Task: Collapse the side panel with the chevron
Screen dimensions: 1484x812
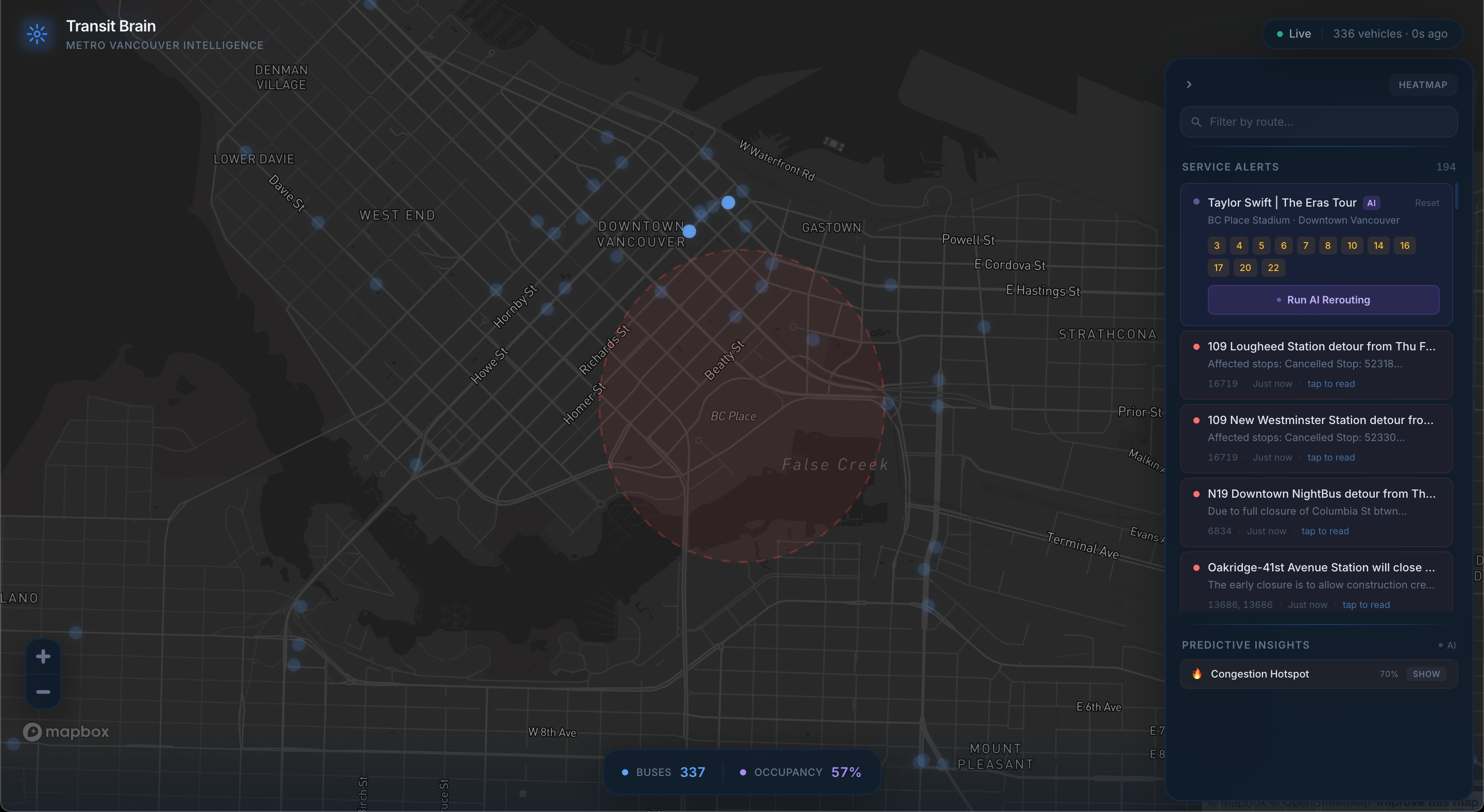Action: pyautogui.click(x=1189, y=84)
